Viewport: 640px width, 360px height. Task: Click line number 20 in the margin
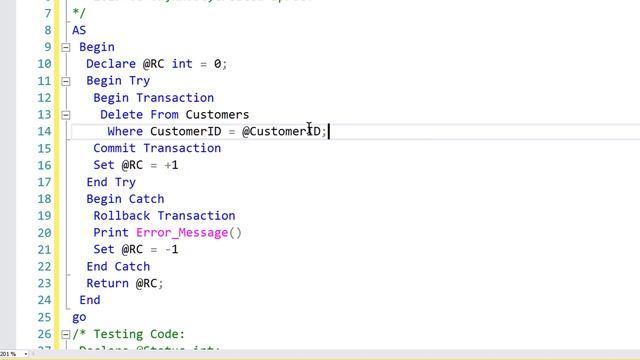click(x=44, y=233)
